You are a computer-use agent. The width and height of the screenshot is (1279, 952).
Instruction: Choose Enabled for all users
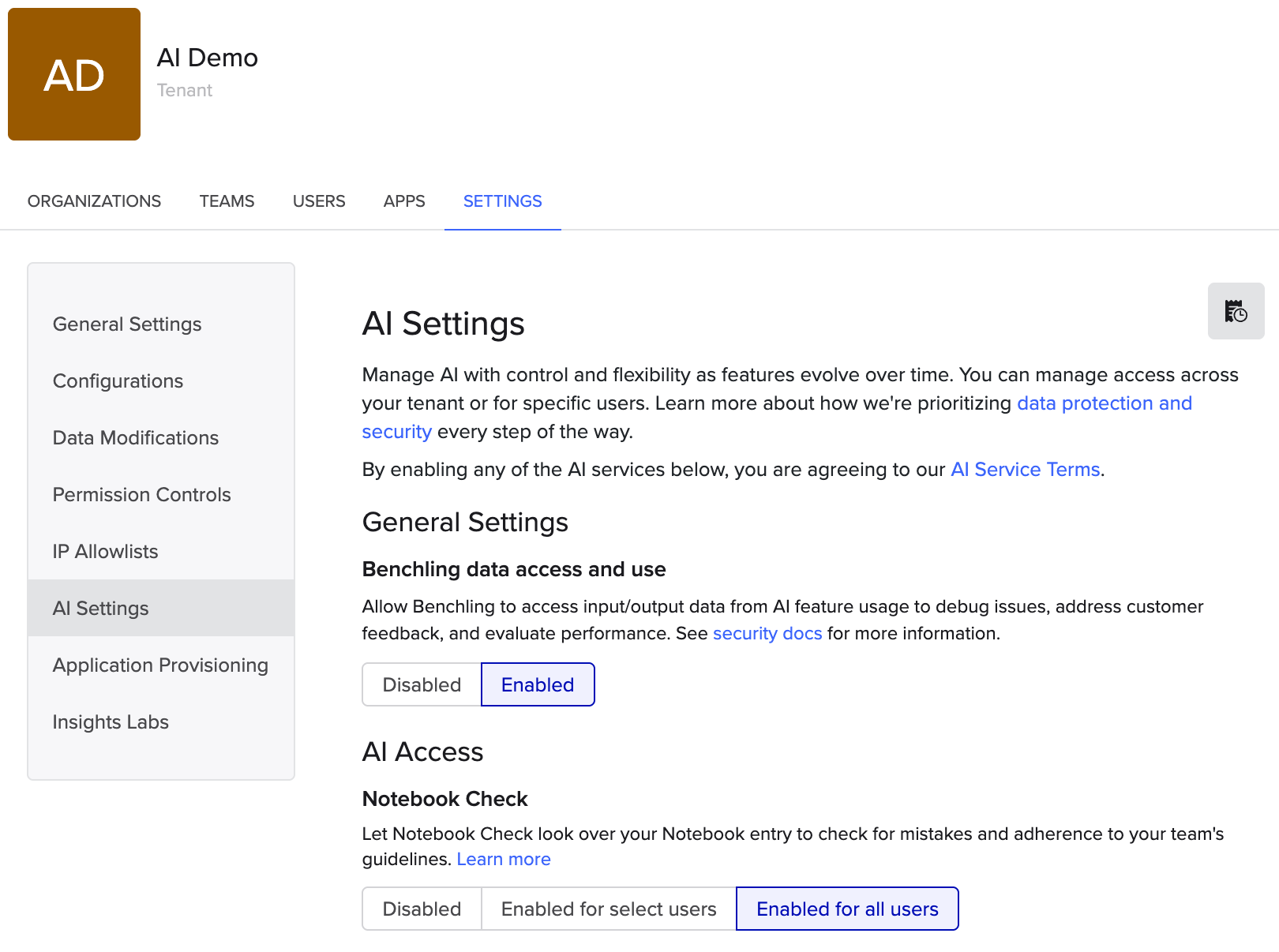847,909
